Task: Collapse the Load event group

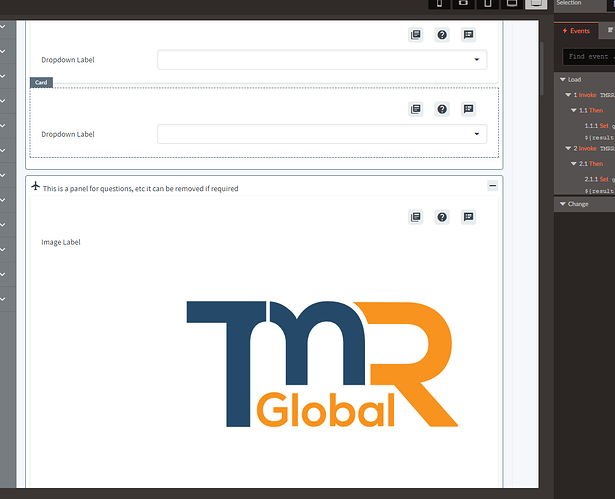Action: [562, 80]
